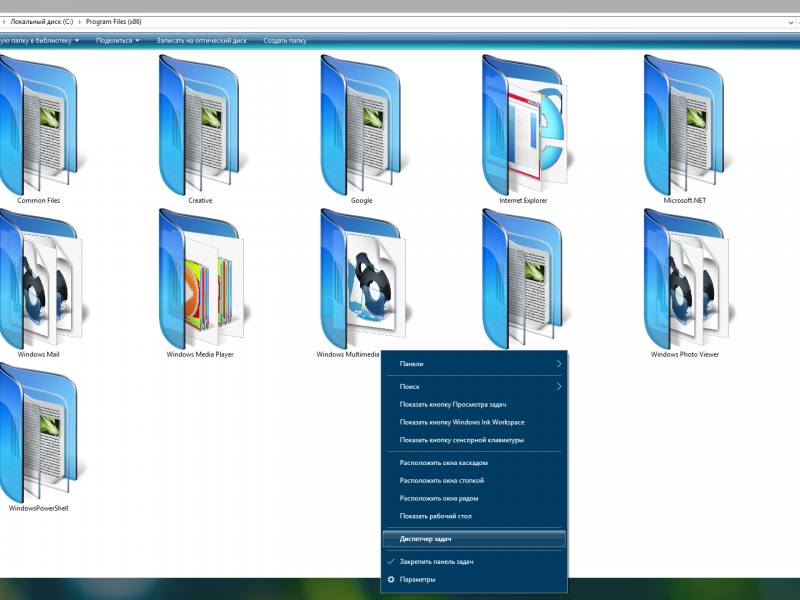Click the WindowsPowerShell name label
The width and height of the screenshot is (800, 600).
(x=38, y=509)
